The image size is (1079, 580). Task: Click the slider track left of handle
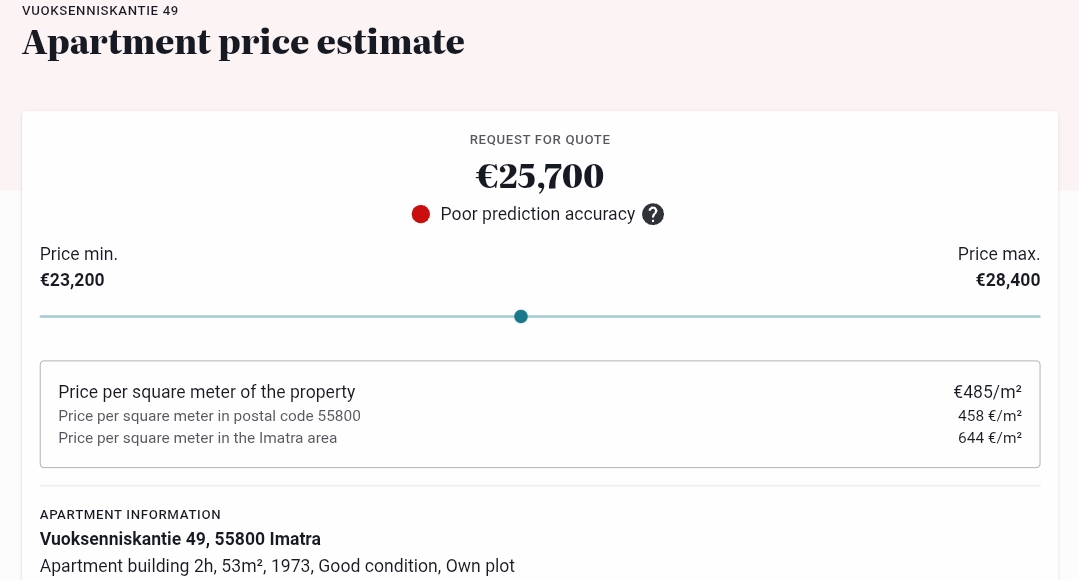277,316
